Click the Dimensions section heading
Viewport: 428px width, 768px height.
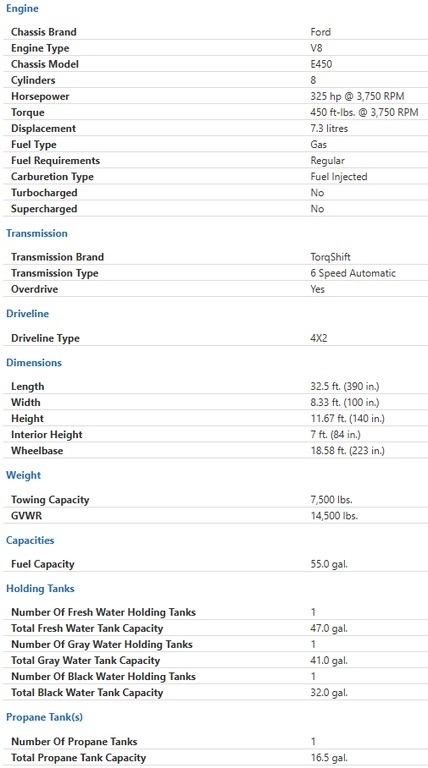pos(34,362)
